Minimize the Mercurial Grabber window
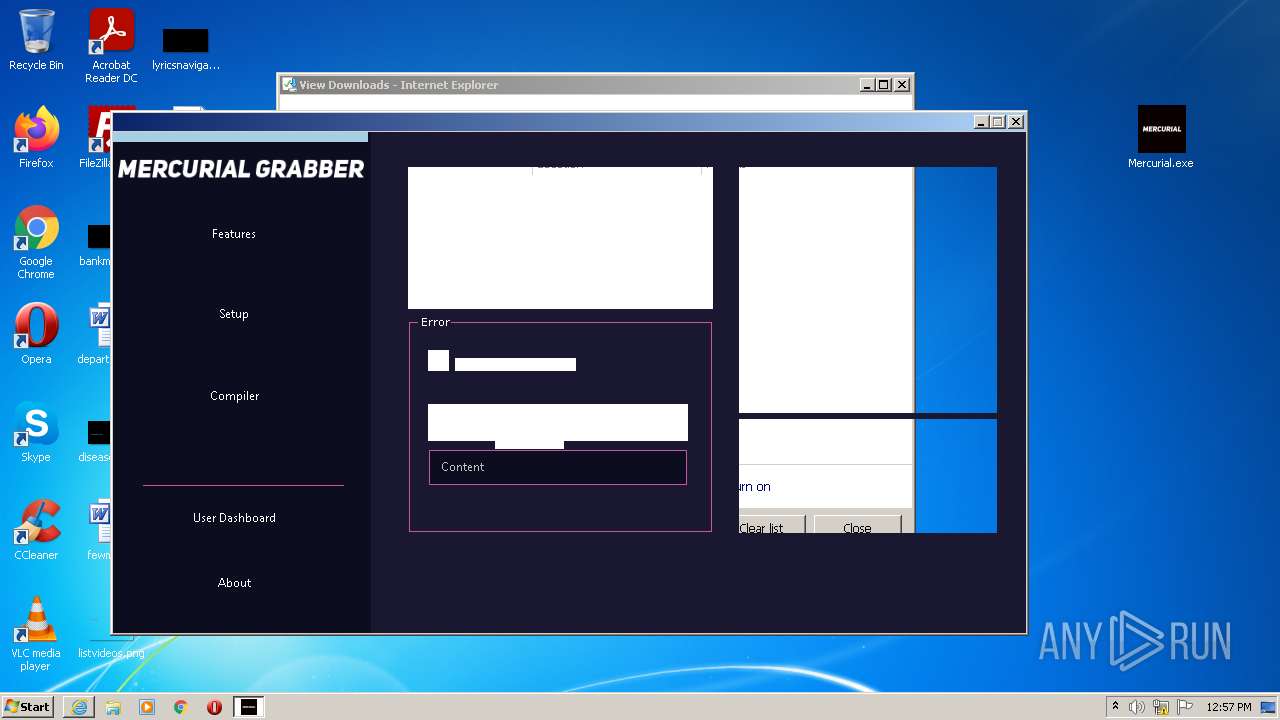 pos(981,122)
